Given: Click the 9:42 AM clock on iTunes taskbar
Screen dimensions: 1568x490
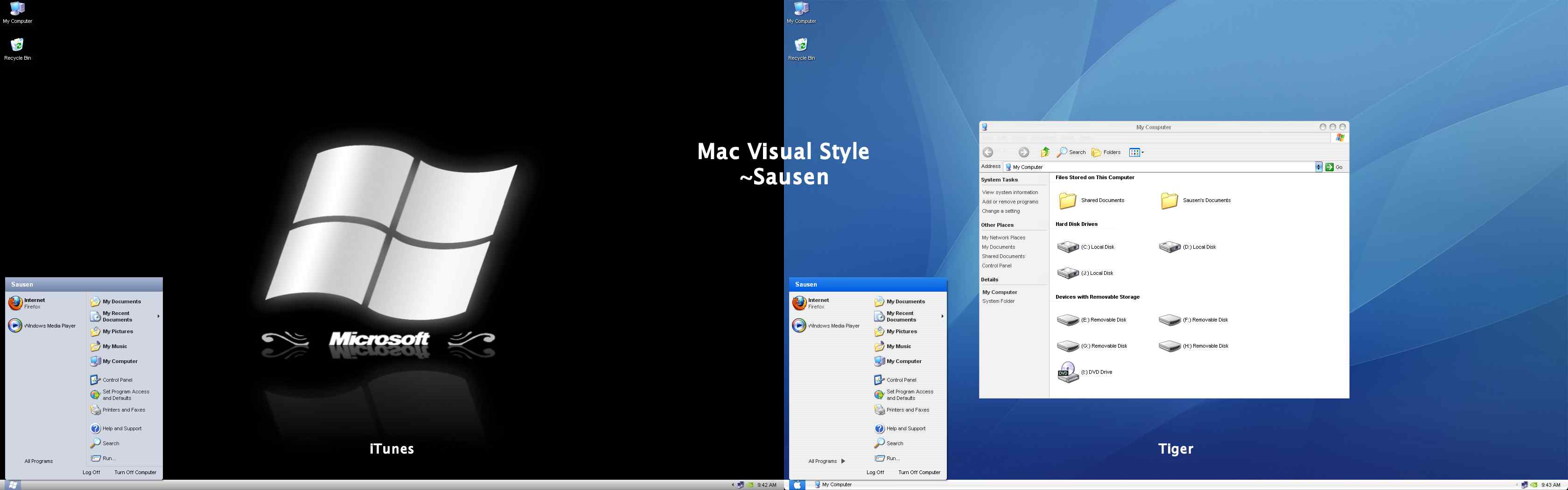Looking at the screenshot, I should click(x=766, y=485).
